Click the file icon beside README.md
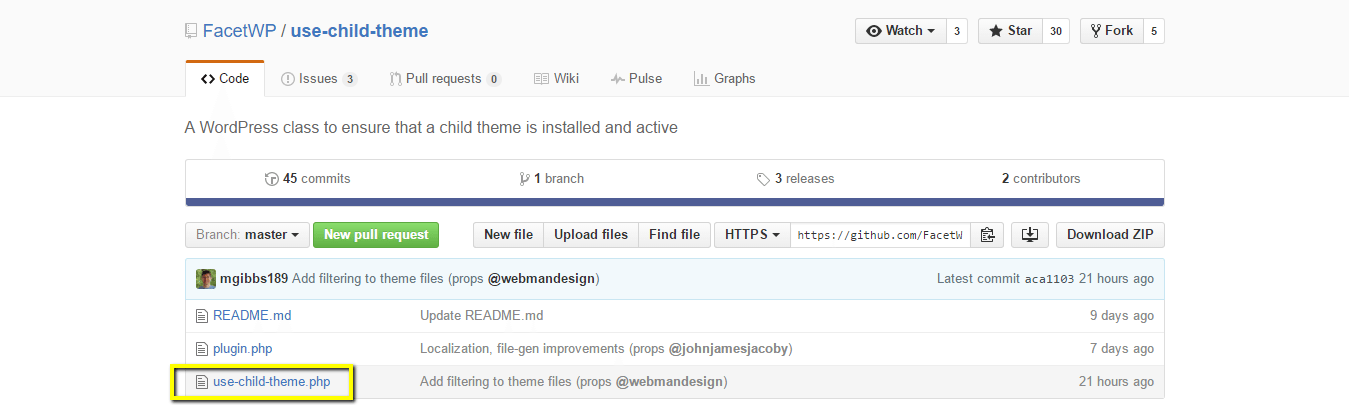Image resolution: width=1349 pixels, height=405 pixels. (x=201, y=315)
